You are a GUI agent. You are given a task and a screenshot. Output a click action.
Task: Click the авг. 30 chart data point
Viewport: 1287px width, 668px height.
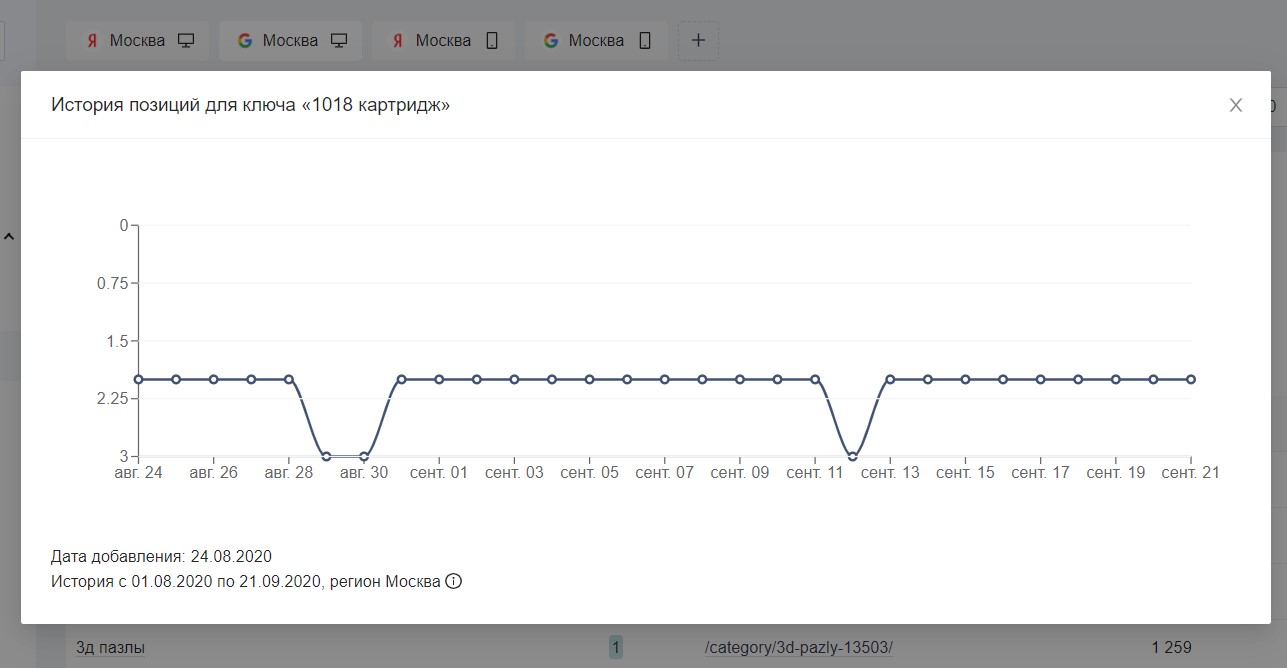click(x=364, y=456)
